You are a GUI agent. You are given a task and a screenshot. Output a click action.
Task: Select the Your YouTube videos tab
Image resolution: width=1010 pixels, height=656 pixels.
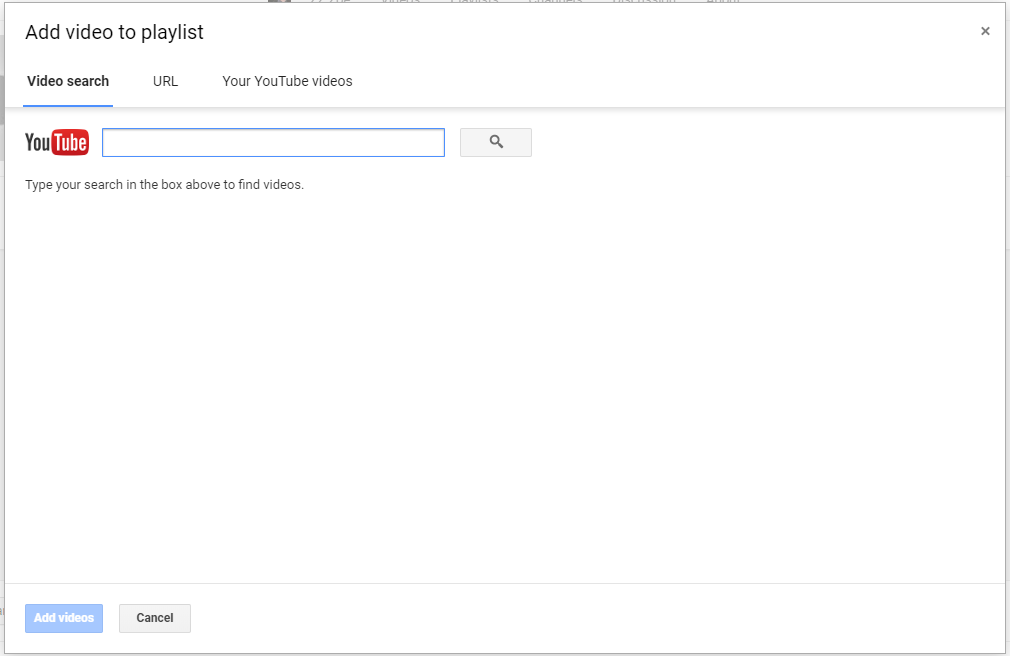(287, 81)
